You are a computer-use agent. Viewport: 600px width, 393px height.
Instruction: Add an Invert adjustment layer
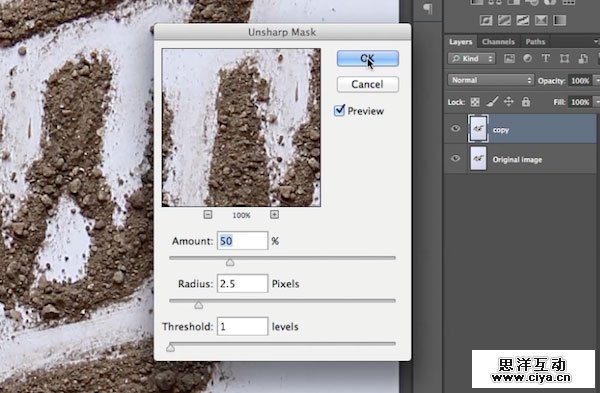point(486,20)
